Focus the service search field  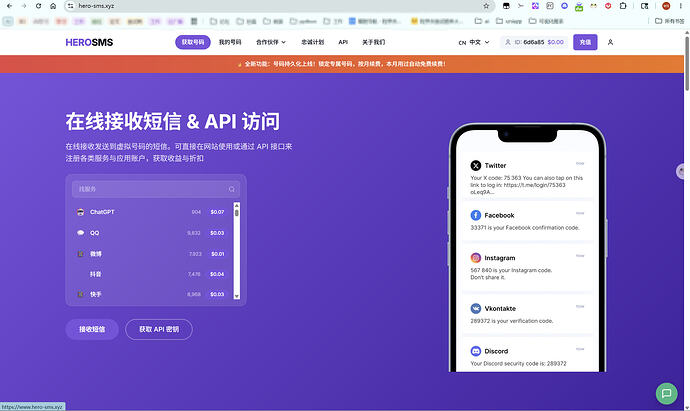[x=156, y=189]
